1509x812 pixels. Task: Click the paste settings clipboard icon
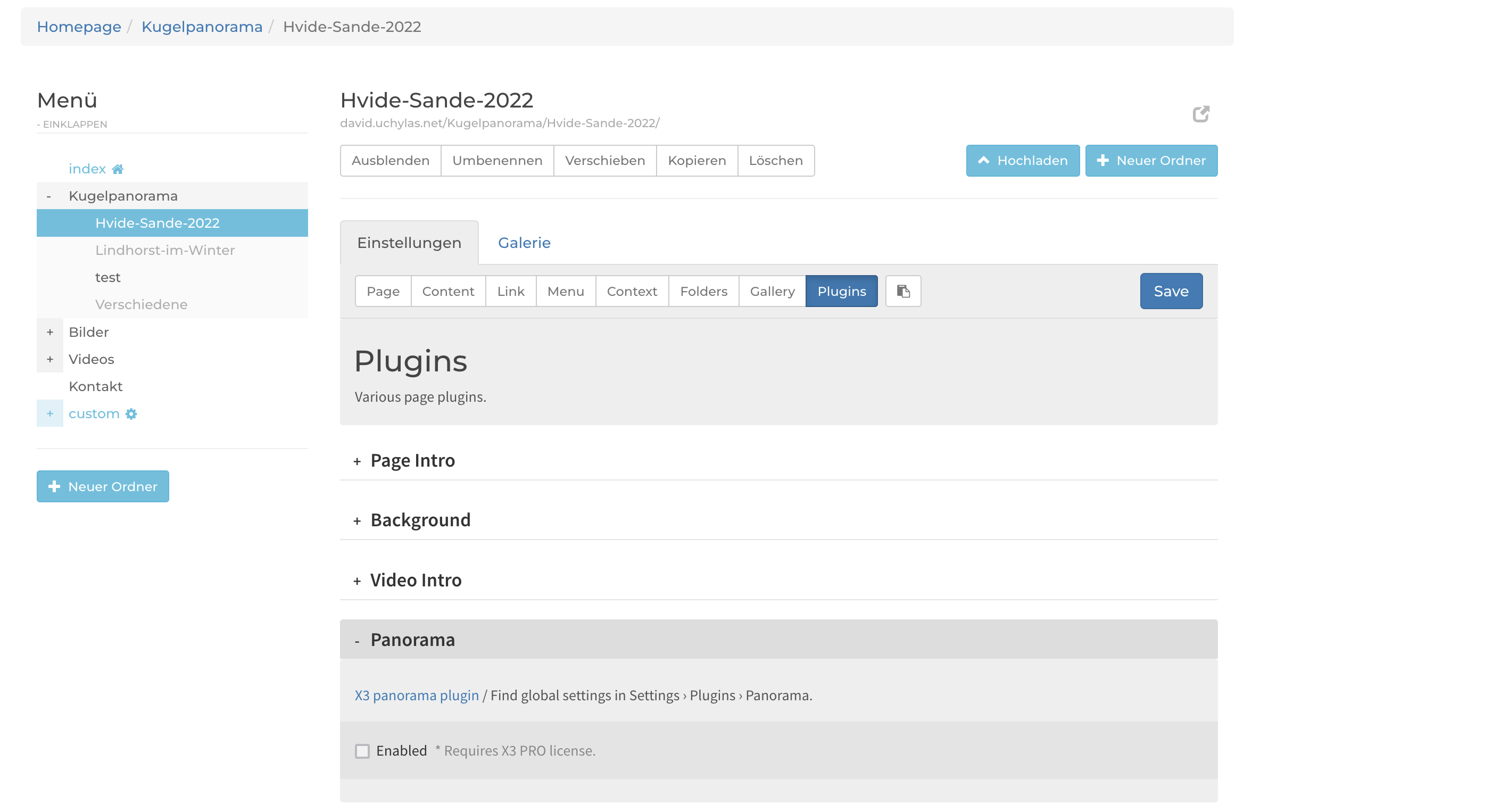click(x=903, y=291)
